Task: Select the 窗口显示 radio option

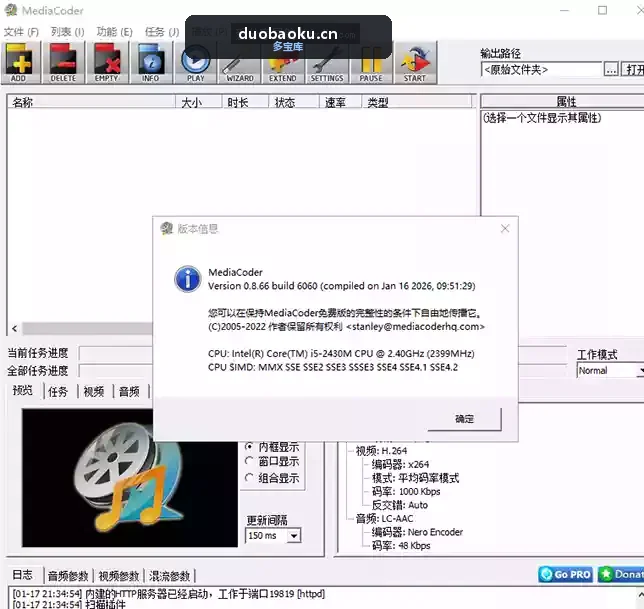Action: [272, 462]
